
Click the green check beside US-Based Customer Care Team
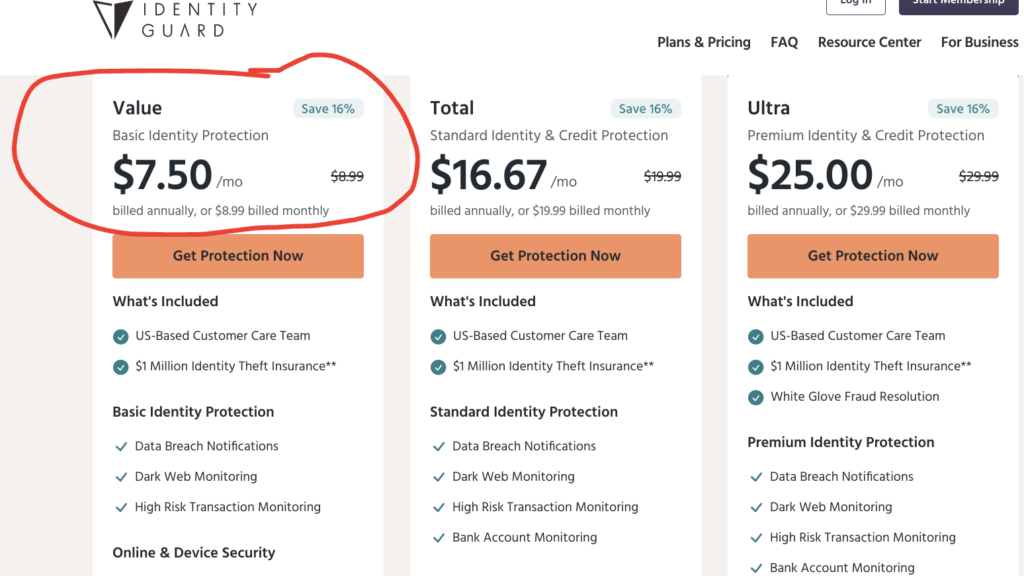(120, 336)
